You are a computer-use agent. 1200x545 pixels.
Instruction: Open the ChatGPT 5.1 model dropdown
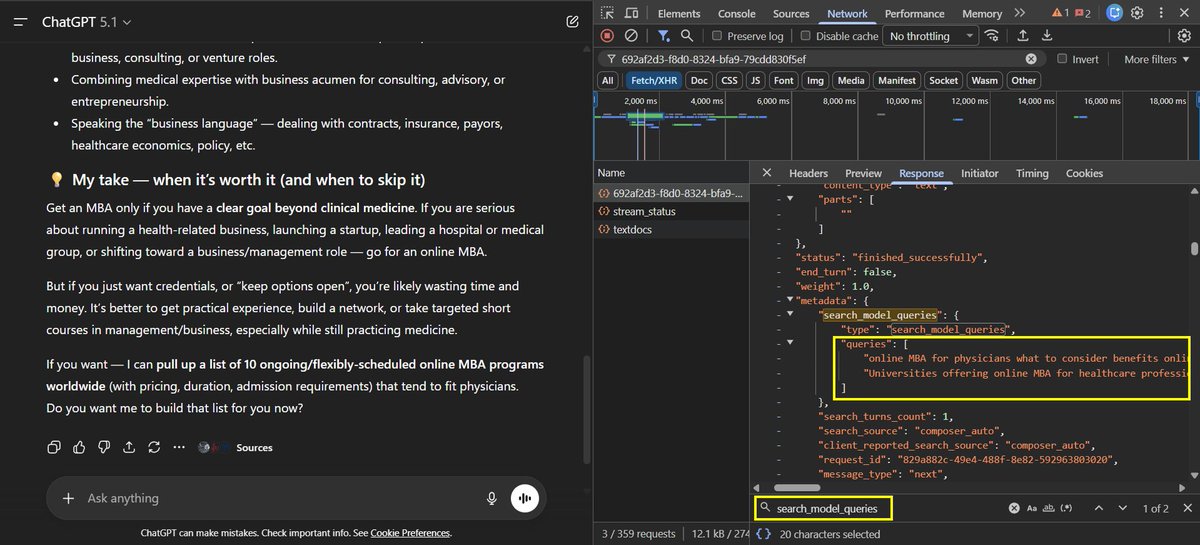(86, 21)
